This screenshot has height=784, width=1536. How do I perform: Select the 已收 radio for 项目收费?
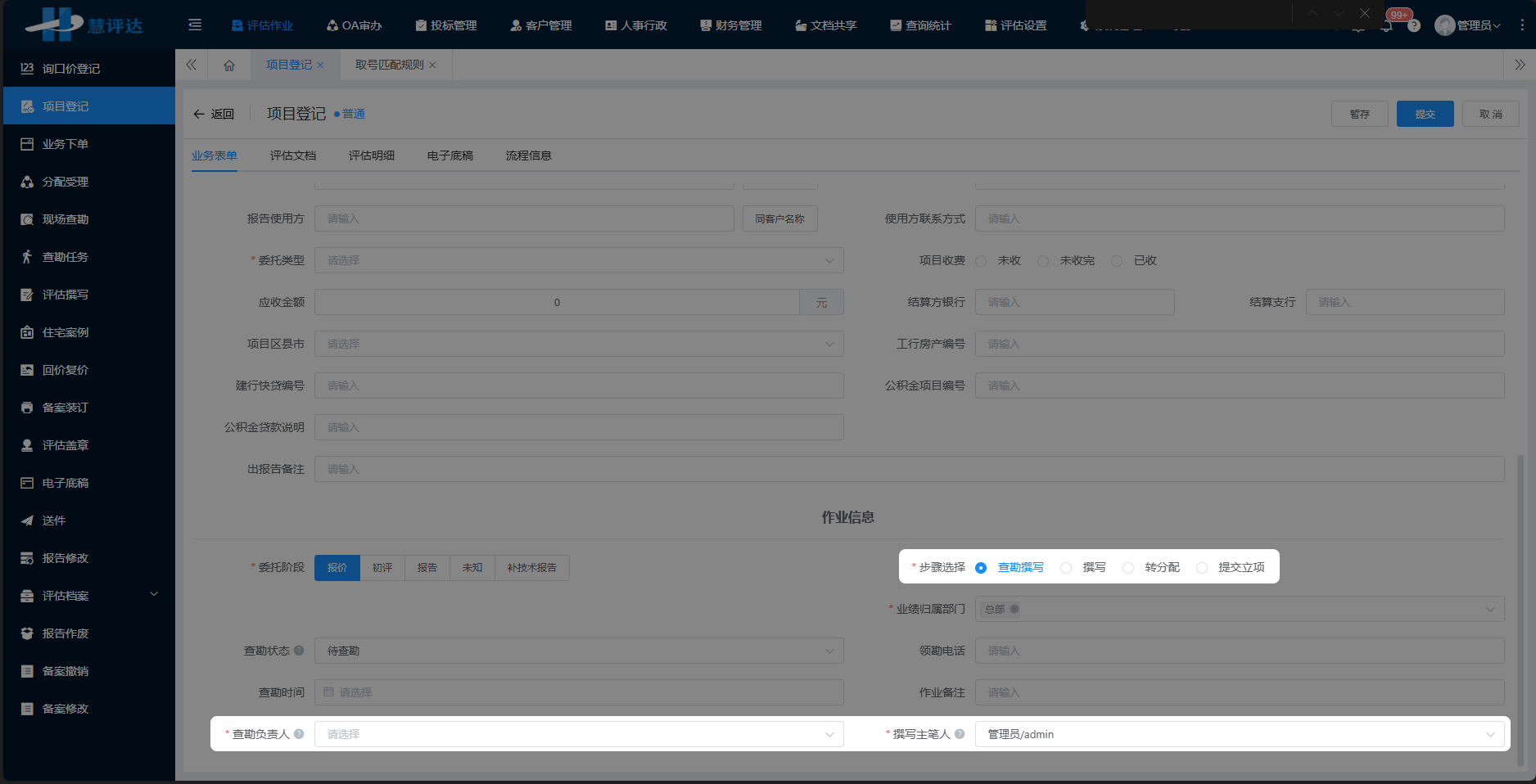1117,260
